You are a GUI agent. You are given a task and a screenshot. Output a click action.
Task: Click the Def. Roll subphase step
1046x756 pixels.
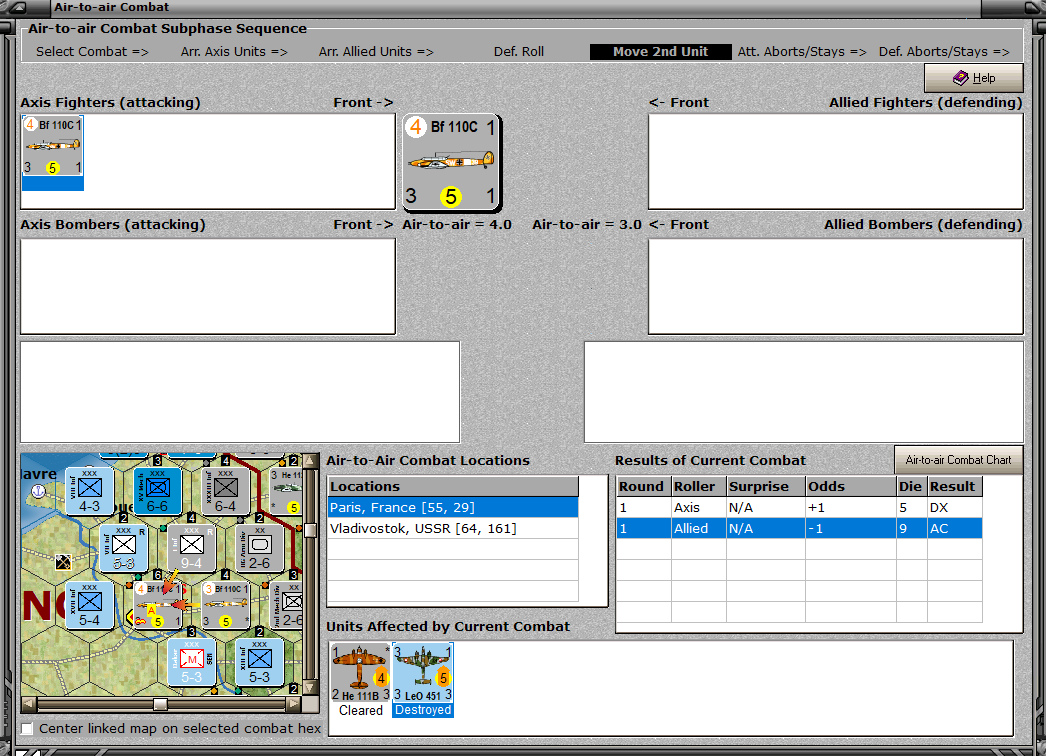(x=519, y=51)
